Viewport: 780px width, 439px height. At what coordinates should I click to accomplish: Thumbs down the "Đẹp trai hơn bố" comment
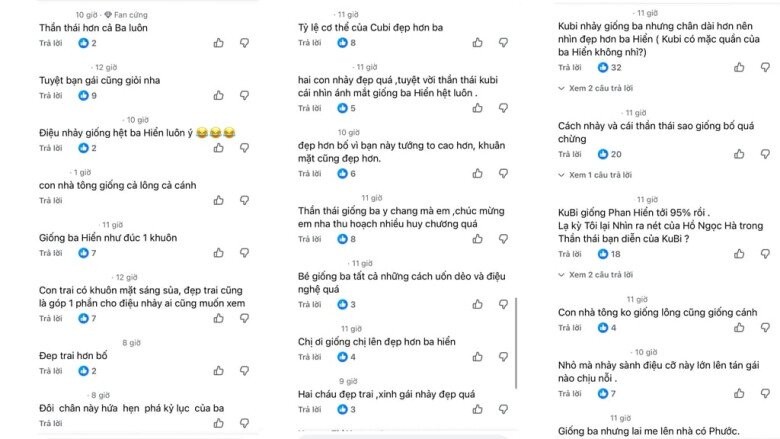tap(243, 371)
